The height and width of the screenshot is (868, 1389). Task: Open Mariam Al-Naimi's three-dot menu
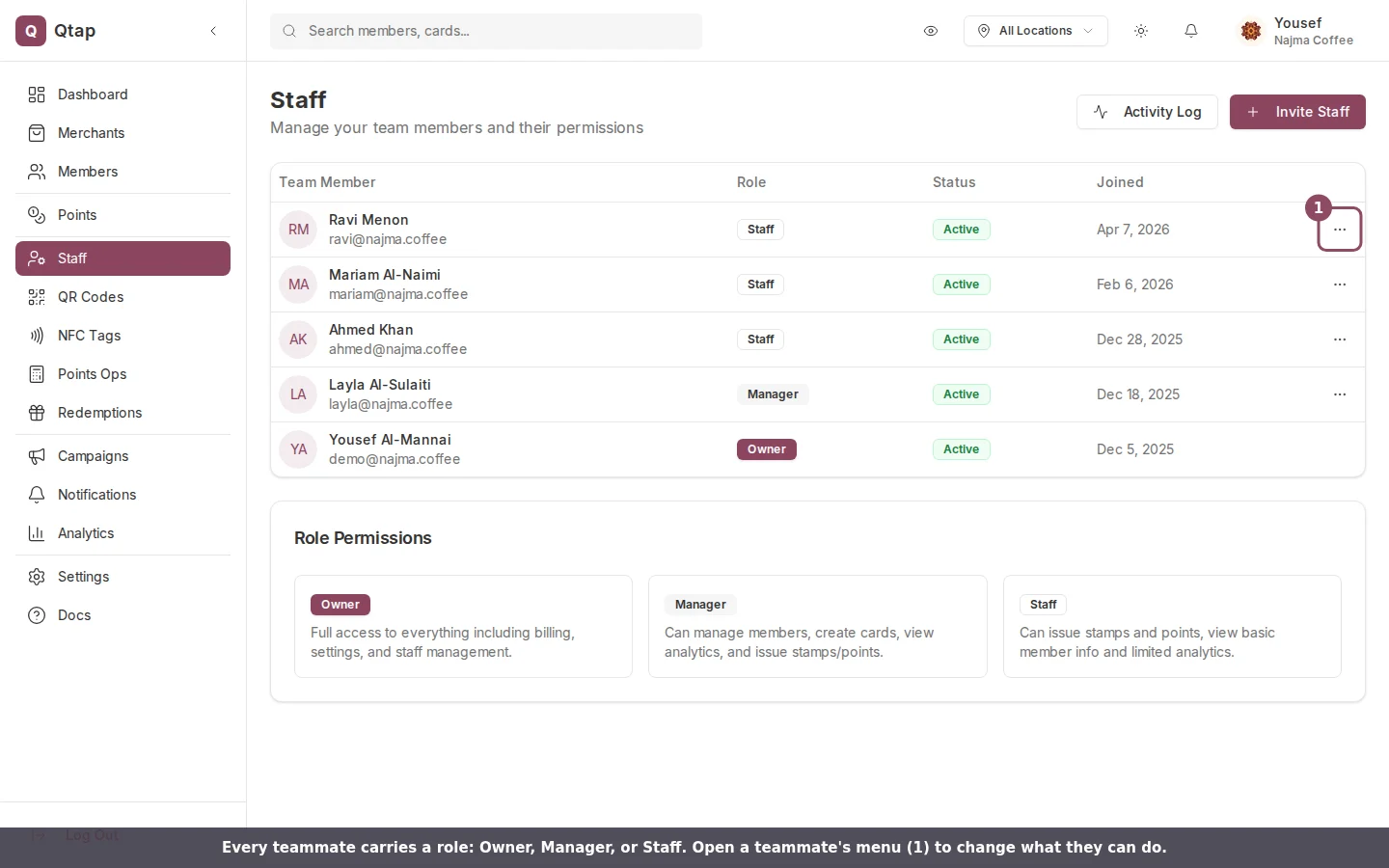pyautogui.click(x=1340, y=285)
